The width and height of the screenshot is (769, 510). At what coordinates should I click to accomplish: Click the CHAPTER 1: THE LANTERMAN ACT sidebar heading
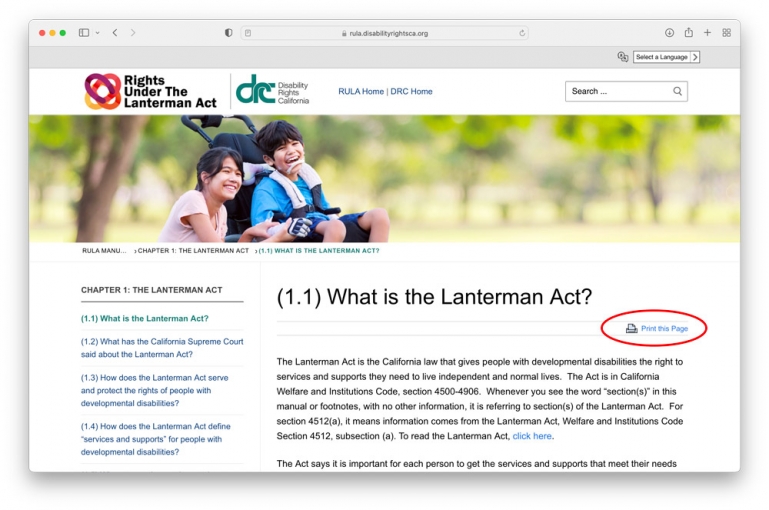152,290
